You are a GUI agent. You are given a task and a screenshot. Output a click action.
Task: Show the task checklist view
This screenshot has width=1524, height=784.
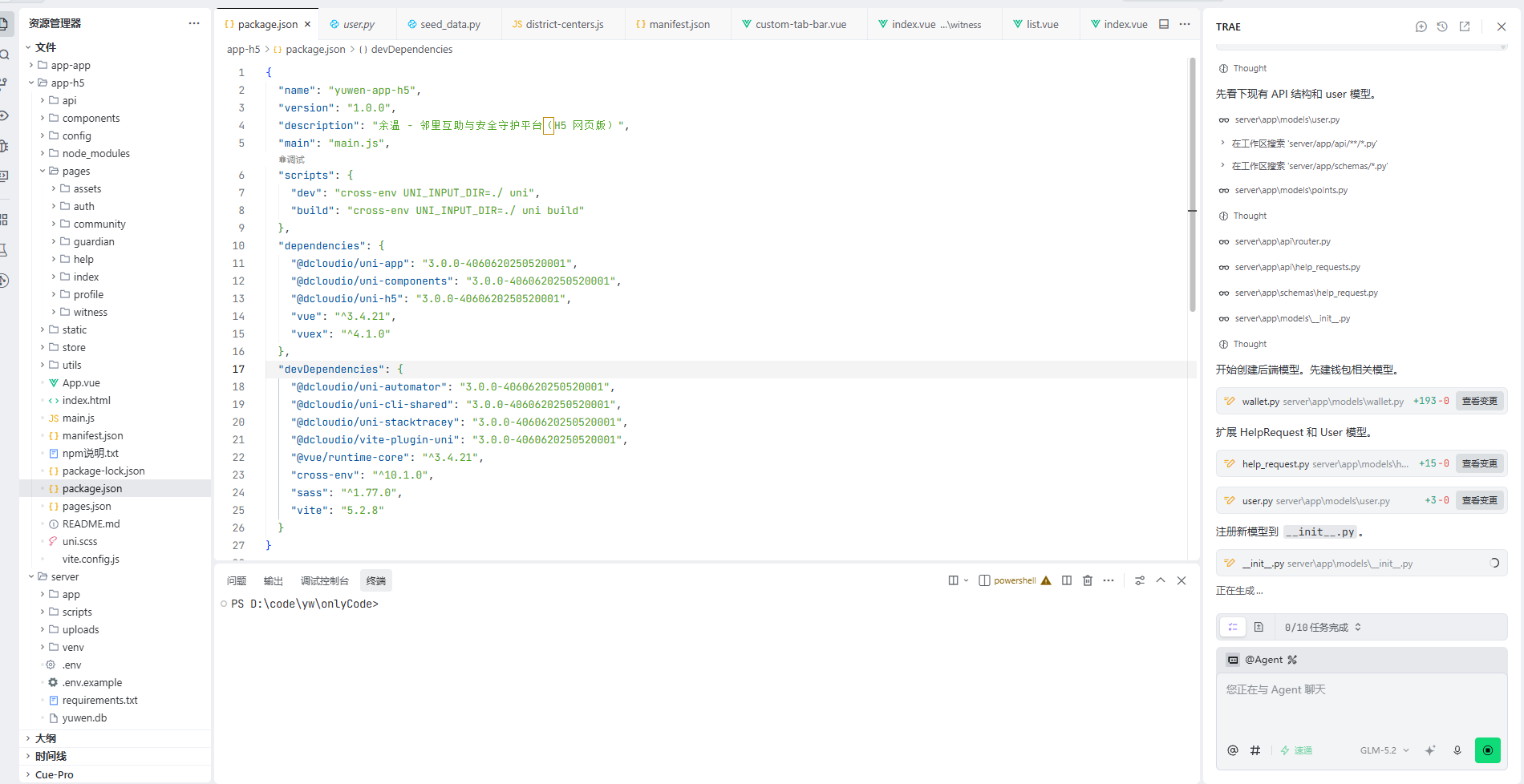(x=1233, y=627)
